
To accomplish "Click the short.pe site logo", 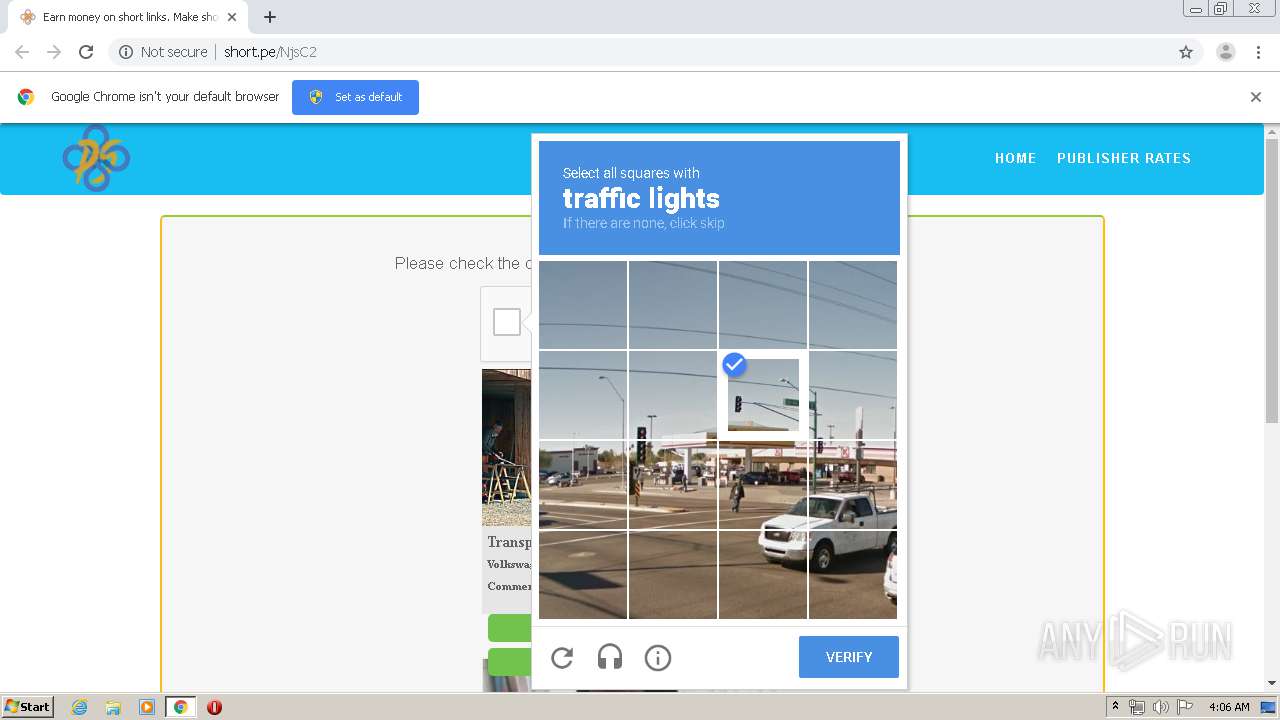I will pyautogui.click(x=96, y=158).
